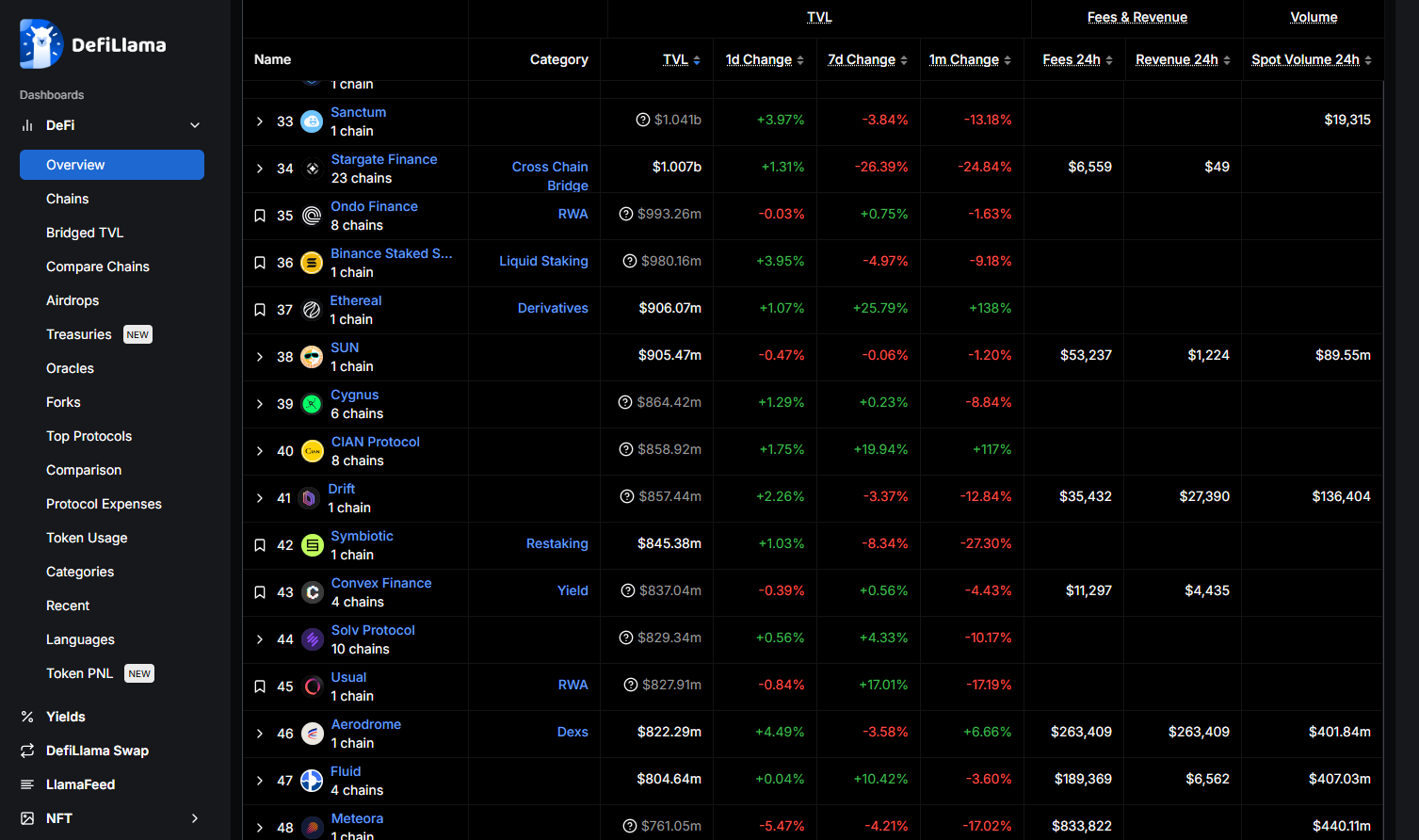The image size is (1419, 840).
Task: Click the Convex Finance logo
Action: tap(313, 592)
